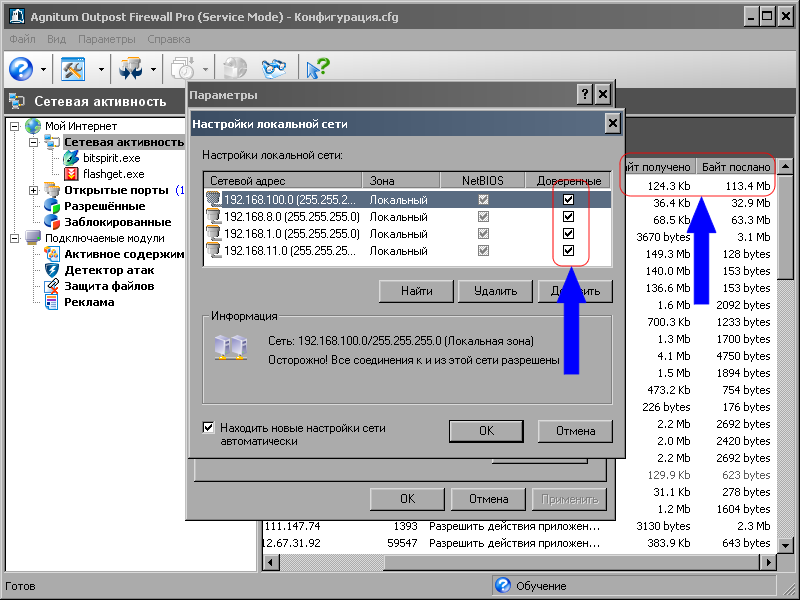
Task: Click the Мой Интернет globe icon
Action: pos(33,126)
